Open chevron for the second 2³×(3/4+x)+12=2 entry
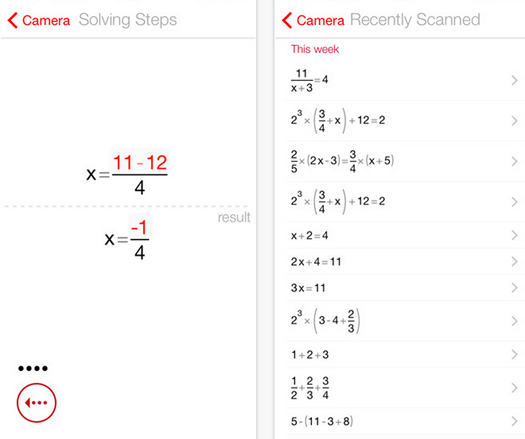This screenshot has height=439, width=525. pos(515,202)
